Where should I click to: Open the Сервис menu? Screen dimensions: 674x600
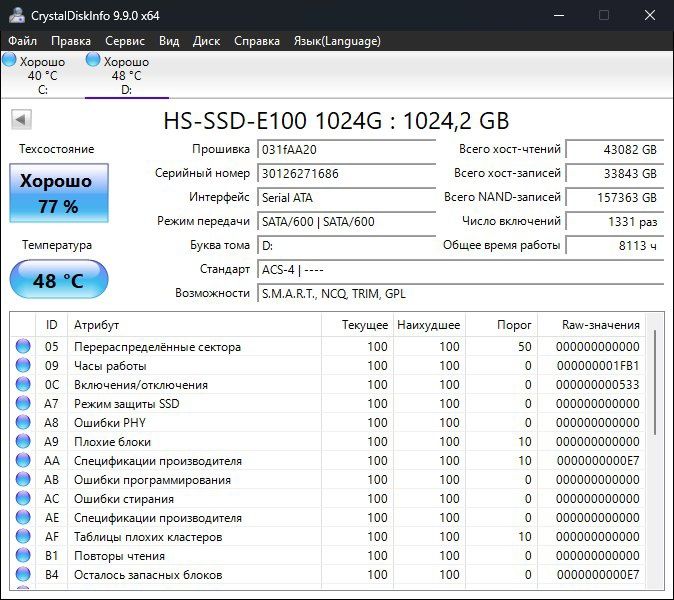[x=125, y=41]
